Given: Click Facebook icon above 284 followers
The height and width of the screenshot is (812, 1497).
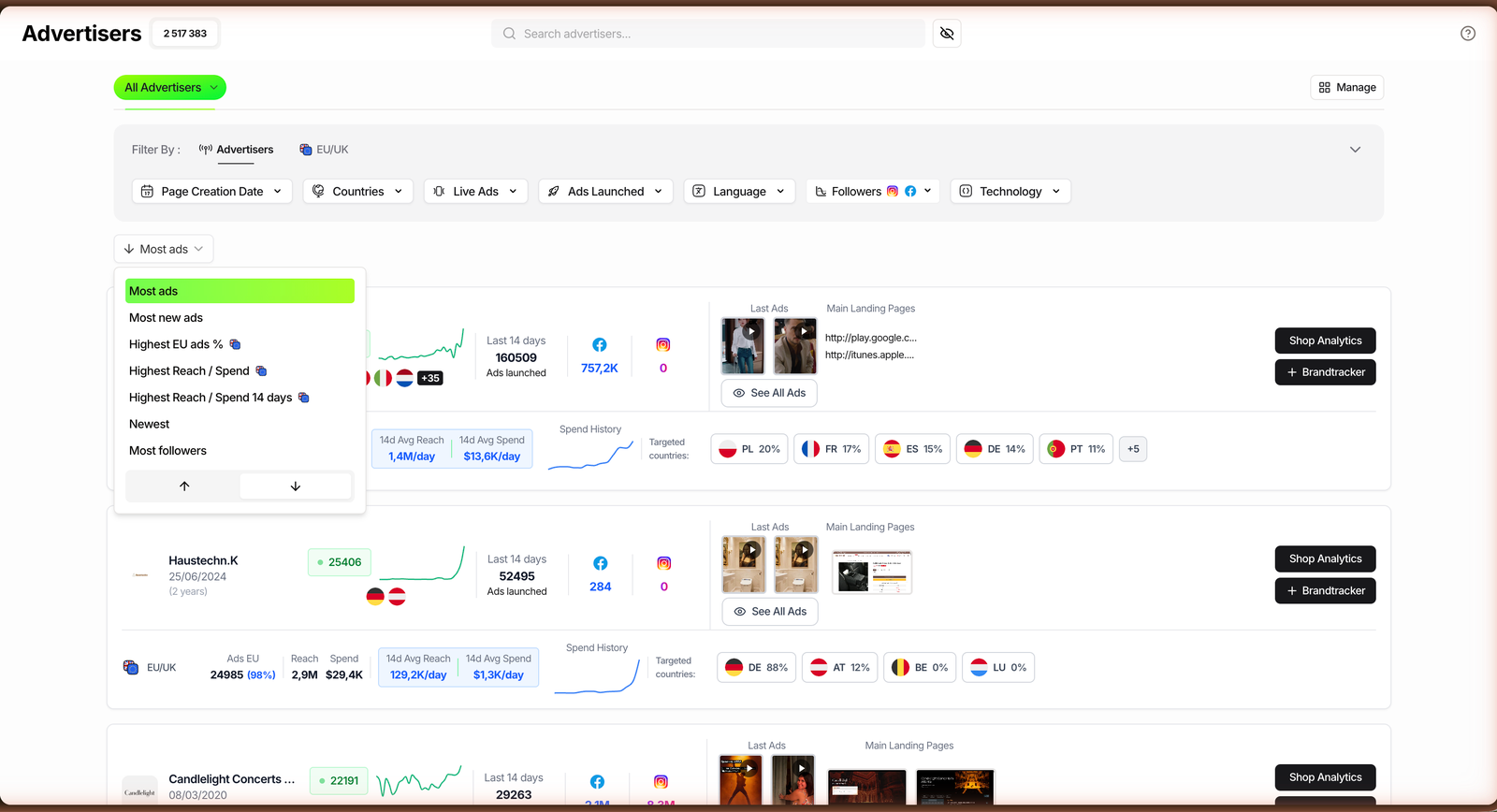Looking at the screenshot, I should coord(601,563).
